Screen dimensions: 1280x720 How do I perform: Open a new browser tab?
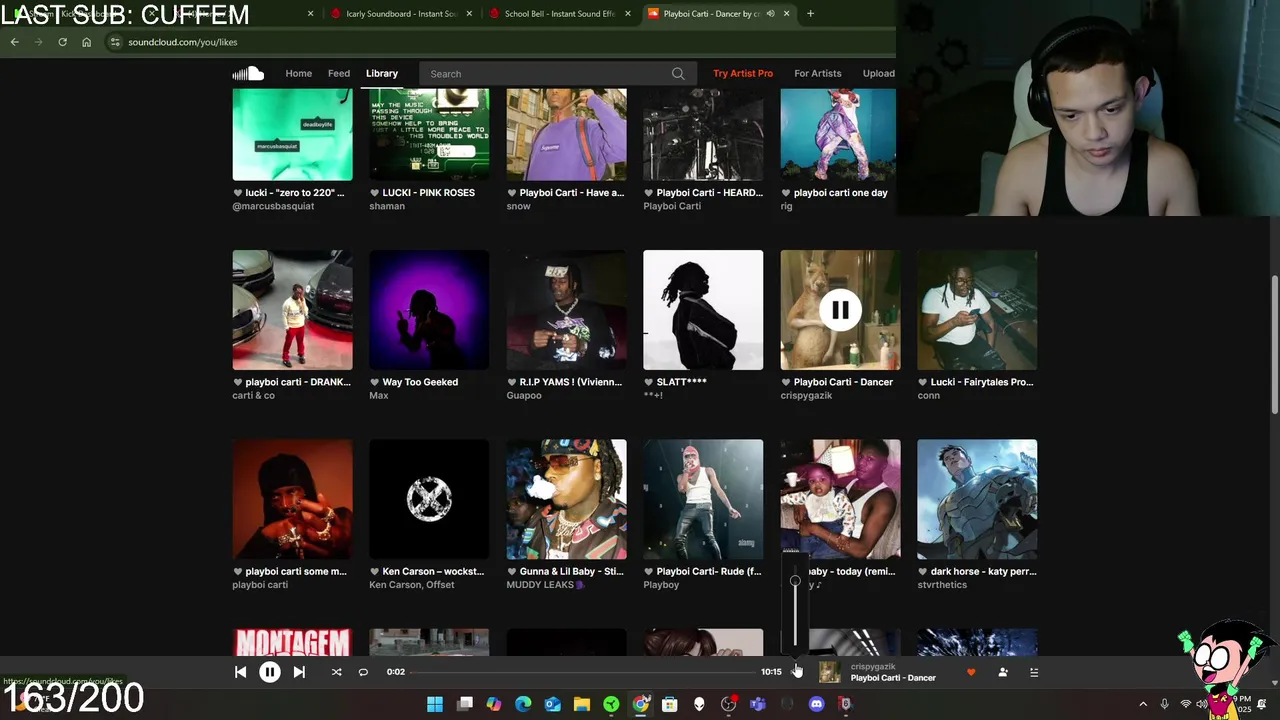[810, 14]
